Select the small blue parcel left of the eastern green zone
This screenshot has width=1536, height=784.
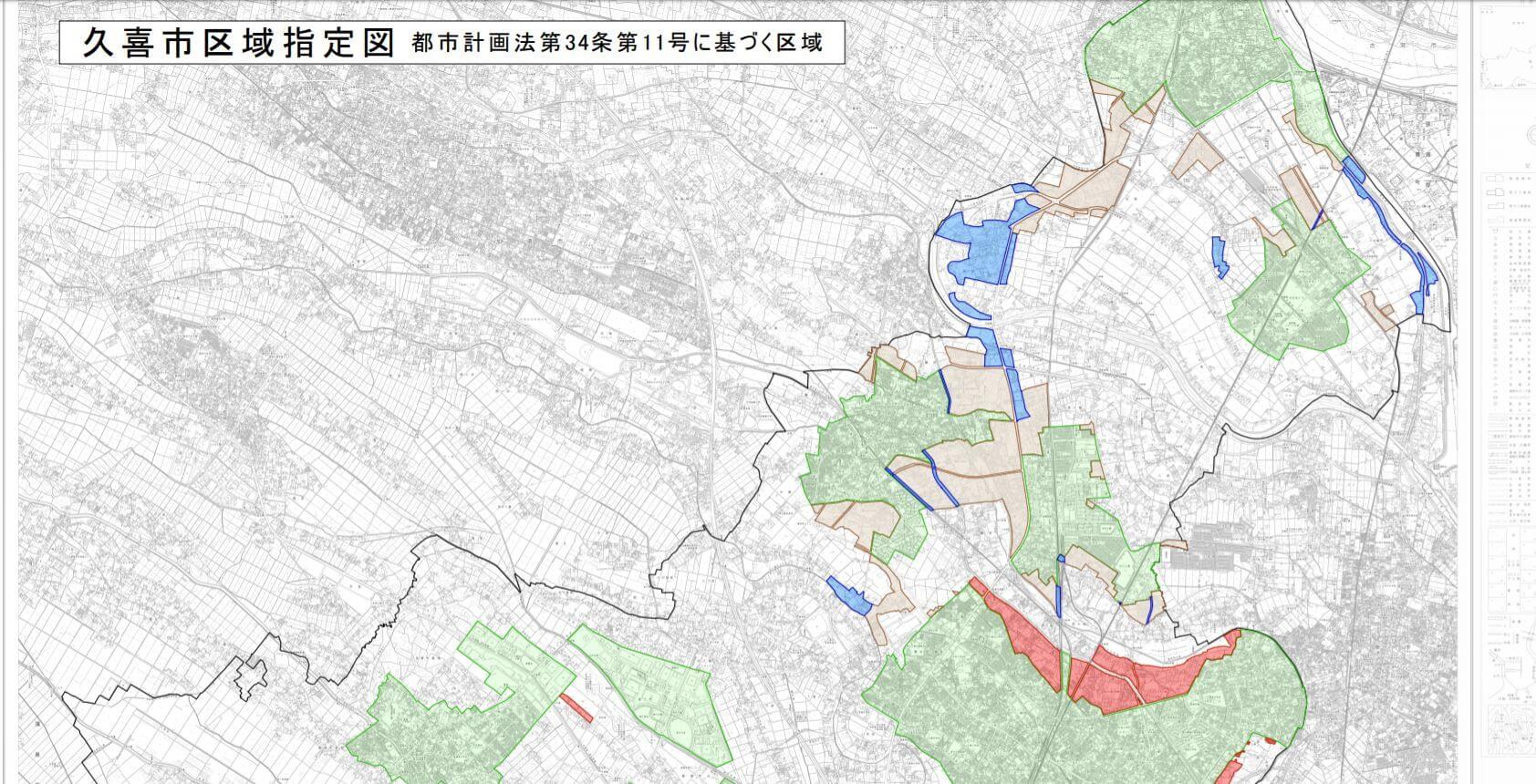[x=1219, y=256]
